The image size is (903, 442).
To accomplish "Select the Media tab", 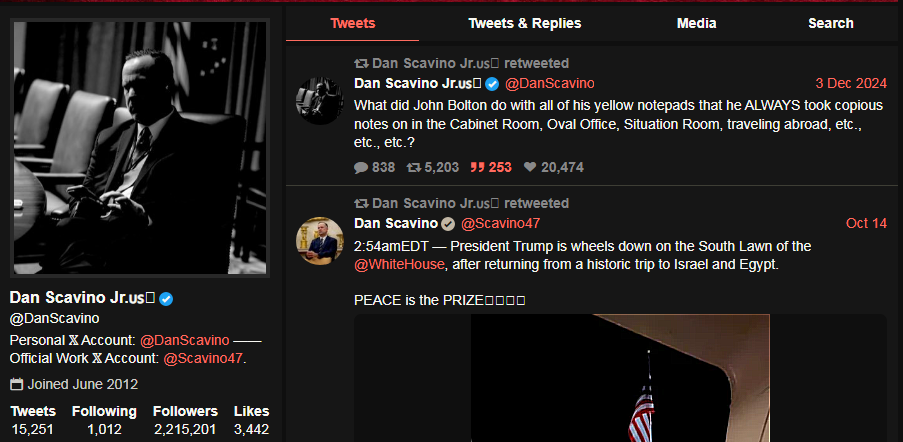I will pyautogui.click(x=696, y=23).
